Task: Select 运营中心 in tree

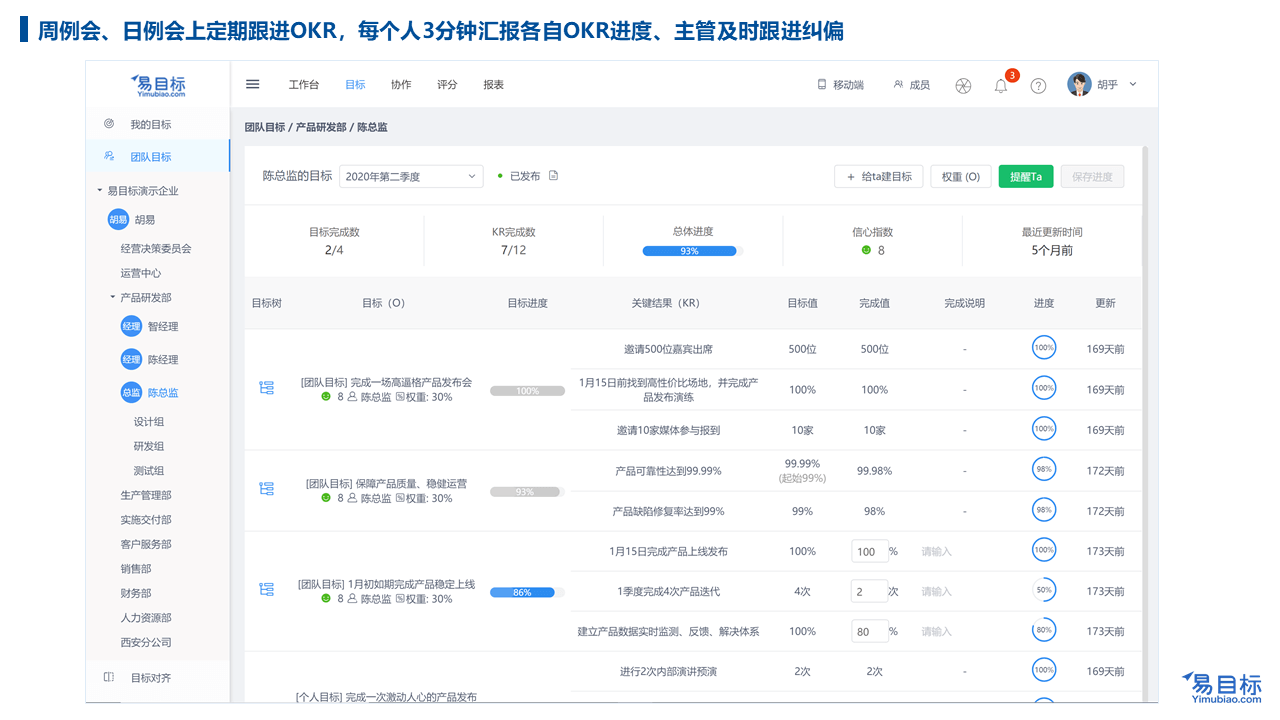Action: [141, 273]
